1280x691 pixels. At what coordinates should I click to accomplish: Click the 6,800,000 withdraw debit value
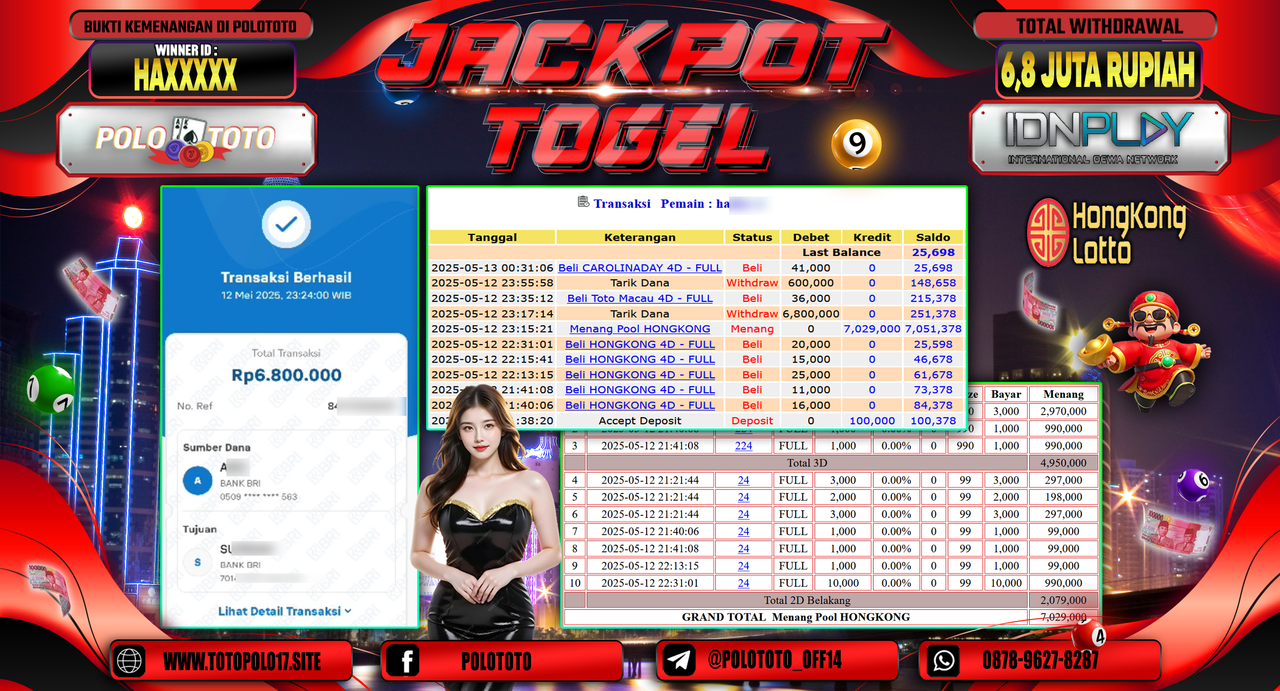click(811, 313)
